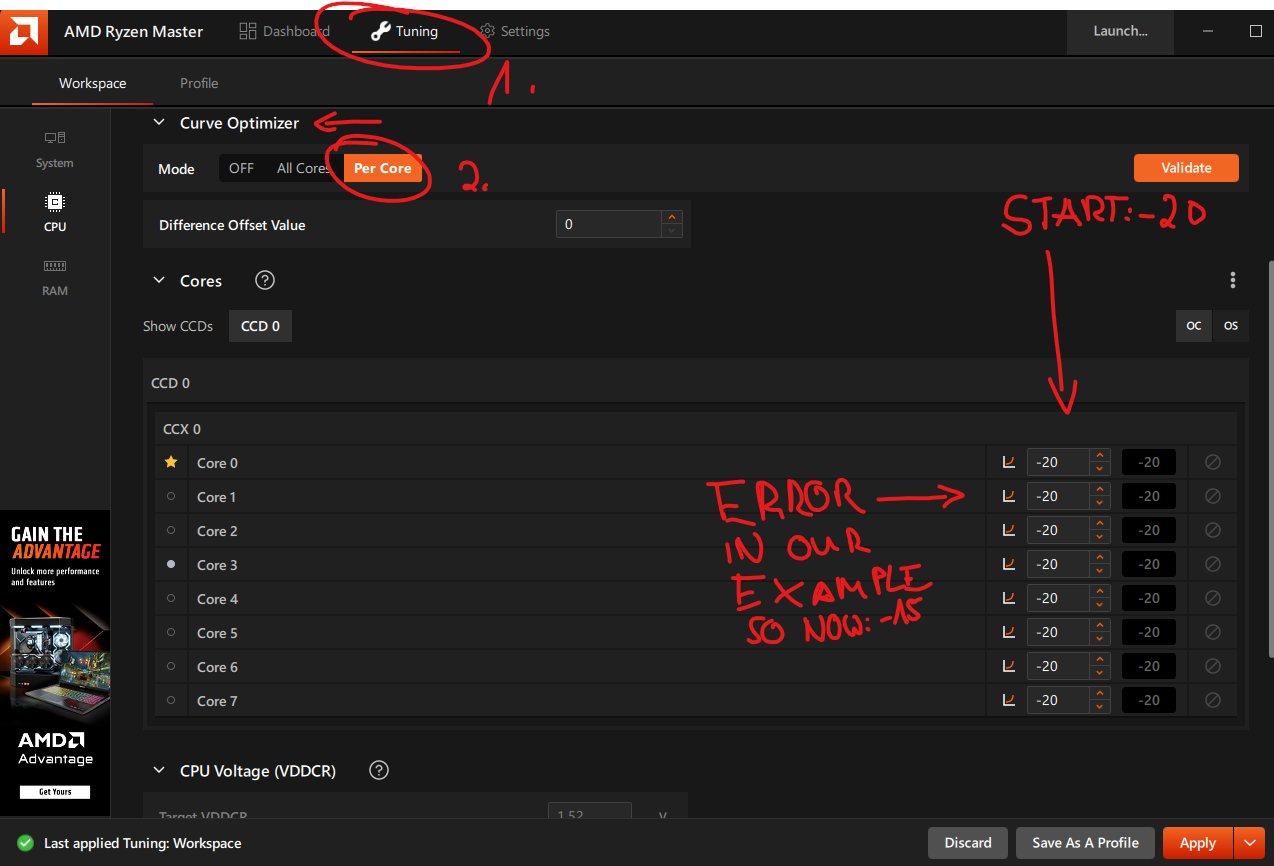1274x866 pixels.
Task: Click the Validate button
Action: pos(1186,168)
